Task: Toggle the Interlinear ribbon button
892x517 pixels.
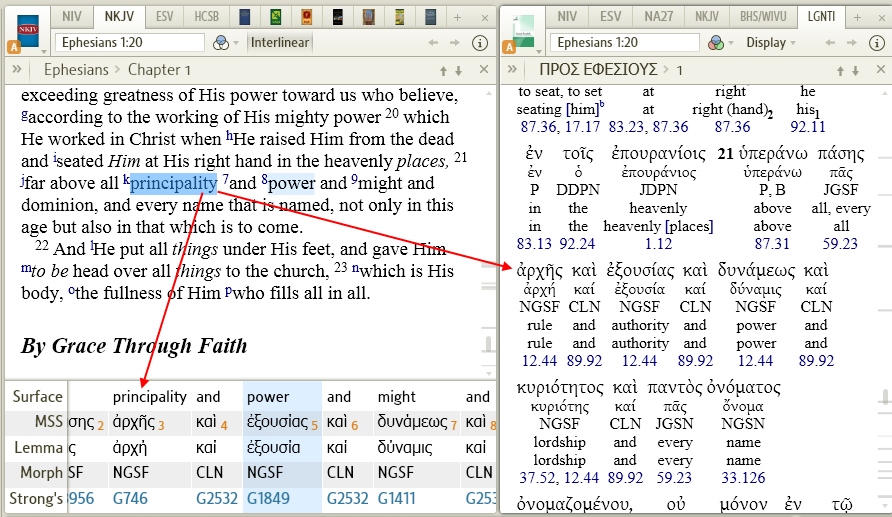Action: tap(280, 43)
